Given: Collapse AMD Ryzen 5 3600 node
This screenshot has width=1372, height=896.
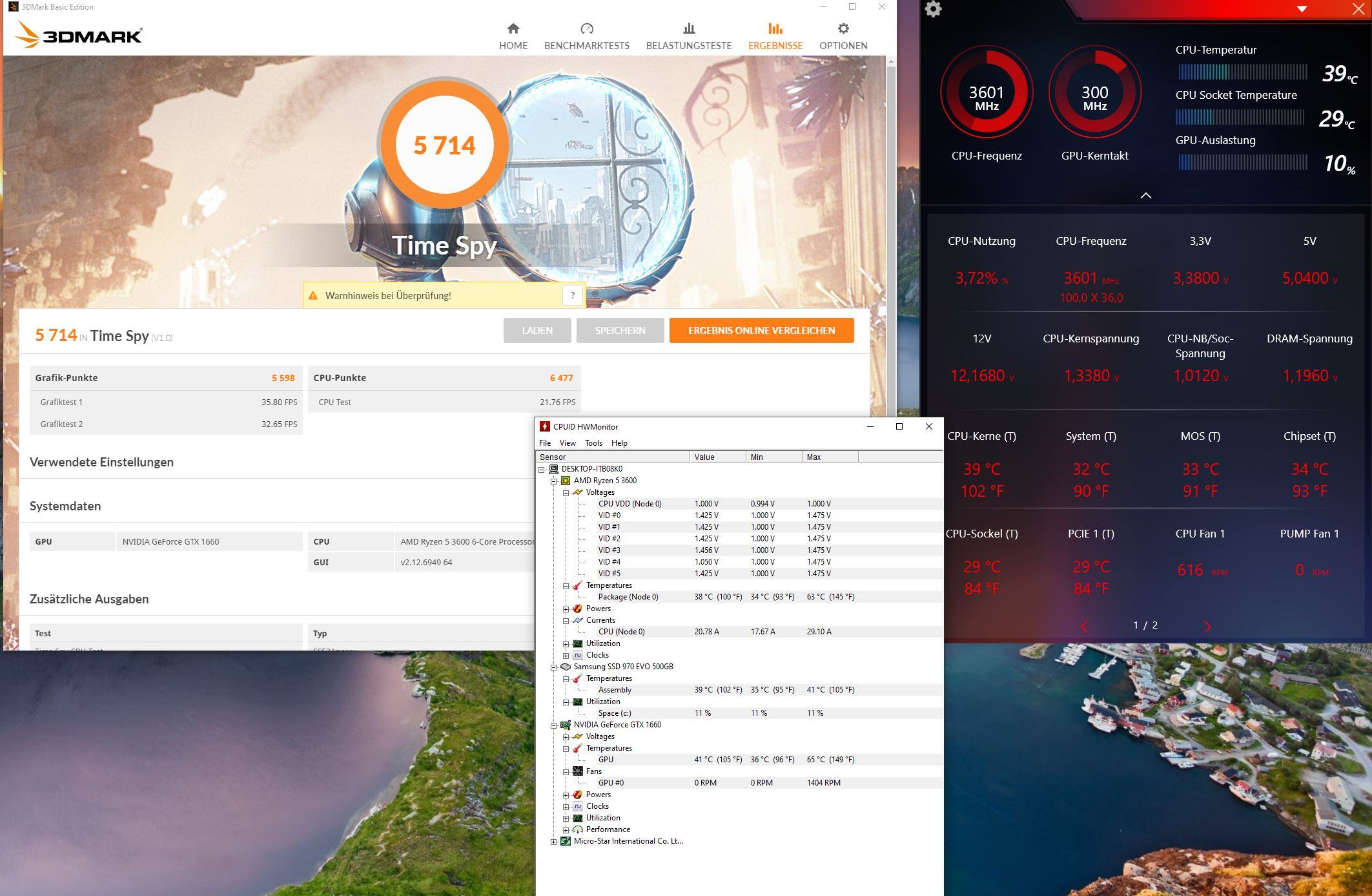Looking at the screenshot, I should click(x=553, y=481).
